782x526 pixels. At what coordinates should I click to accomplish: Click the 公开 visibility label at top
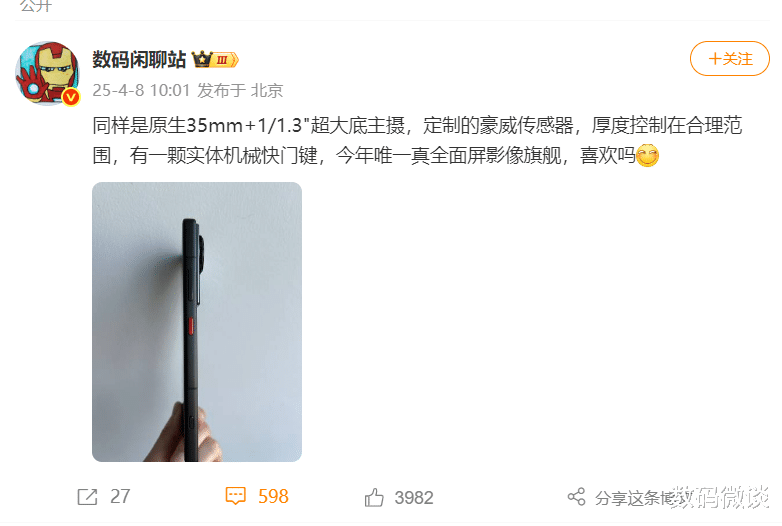[x=36, y=6]
